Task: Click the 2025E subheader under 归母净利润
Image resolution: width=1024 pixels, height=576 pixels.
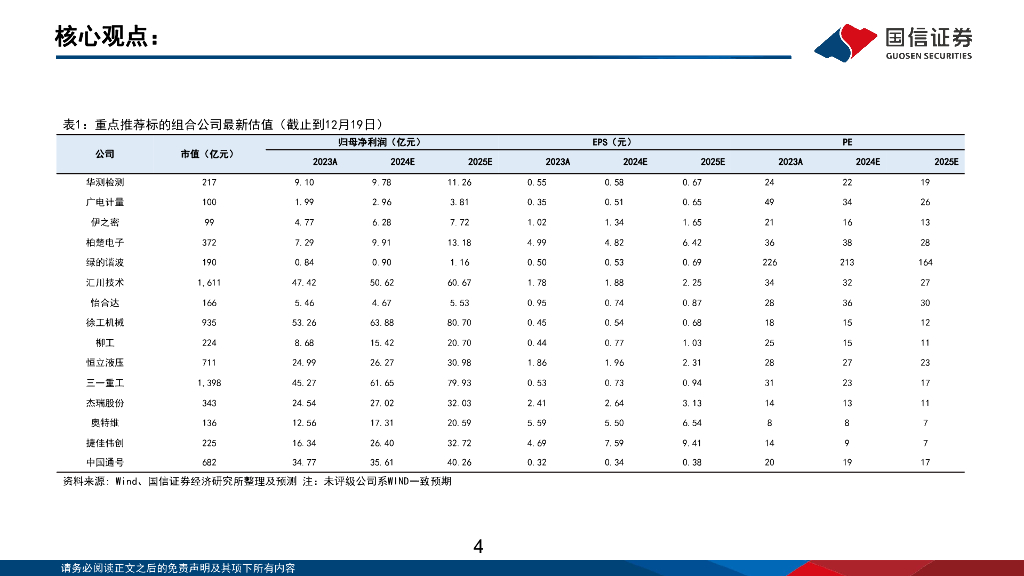Action: pos(480,162)
